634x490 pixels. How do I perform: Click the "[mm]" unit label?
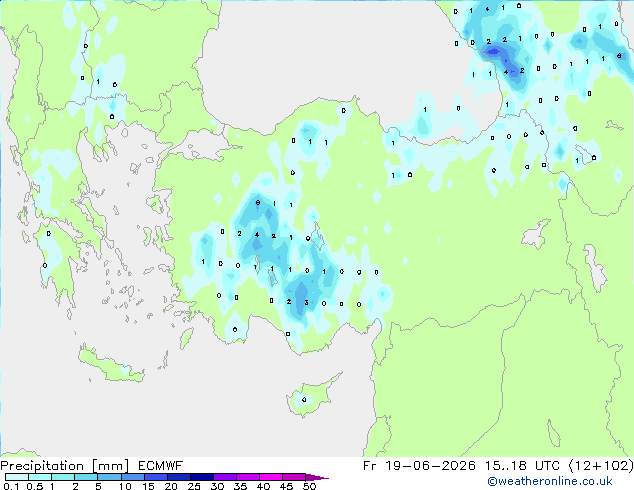point(110,466)
